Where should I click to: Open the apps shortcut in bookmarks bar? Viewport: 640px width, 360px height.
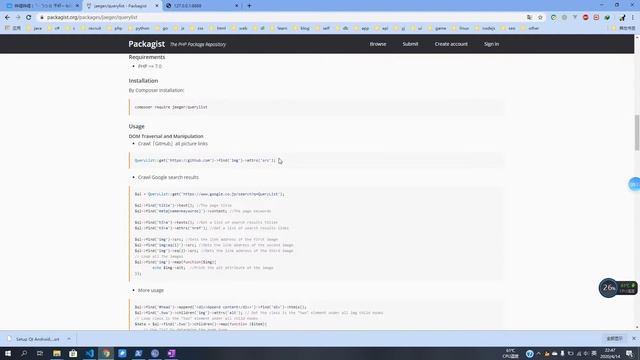point(13,28)
